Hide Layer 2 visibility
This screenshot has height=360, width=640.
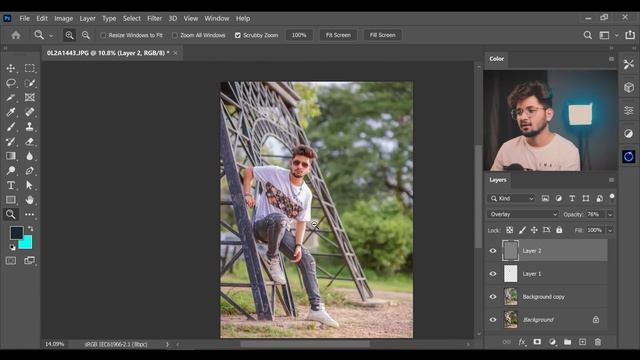coord(493,251)
